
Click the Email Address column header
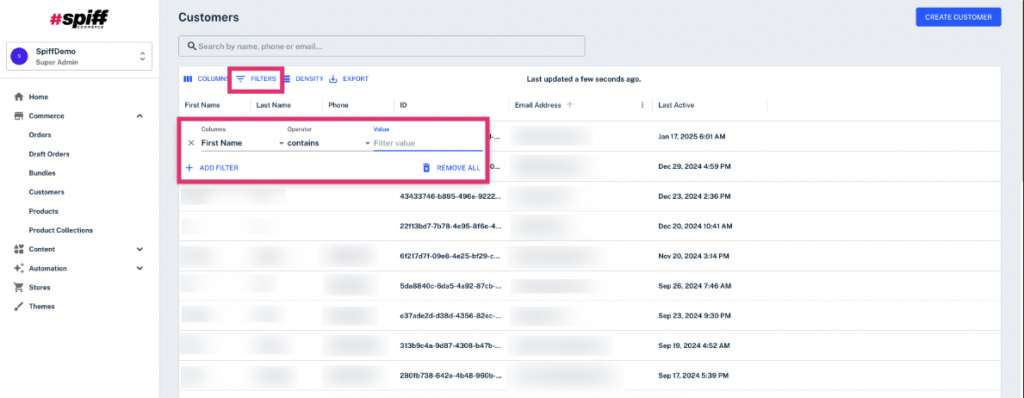click(x=537, y=105)
